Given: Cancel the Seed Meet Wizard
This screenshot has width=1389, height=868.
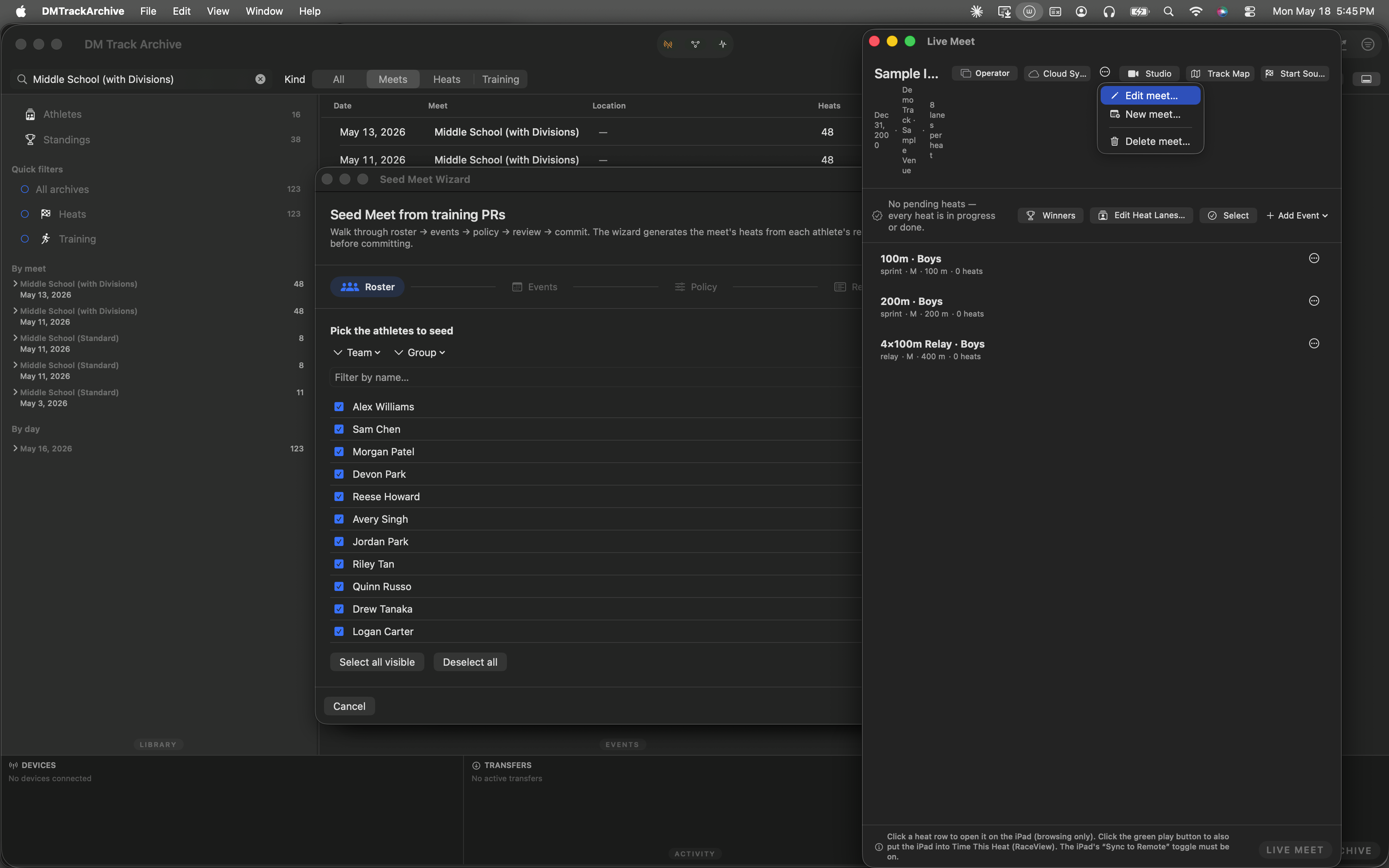Looking at the screenshot, I should [349, 706].
